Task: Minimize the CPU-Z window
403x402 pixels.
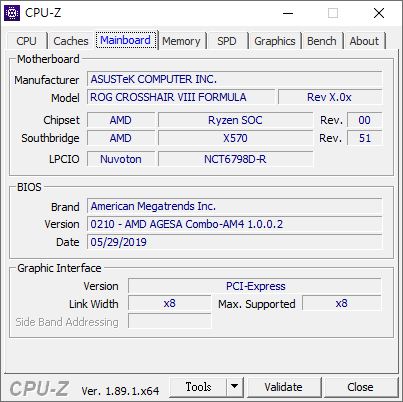Action: (x=288, y=13)
